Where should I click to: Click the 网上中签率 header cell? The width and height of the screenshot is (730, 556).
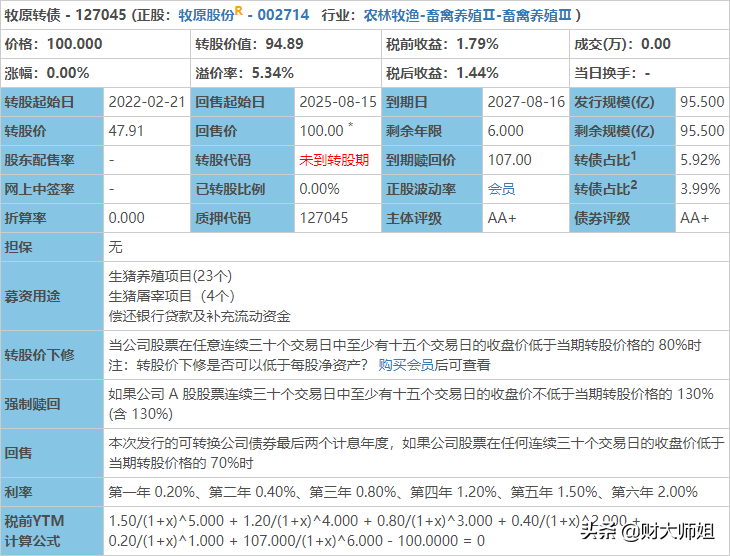click(52, 189)
